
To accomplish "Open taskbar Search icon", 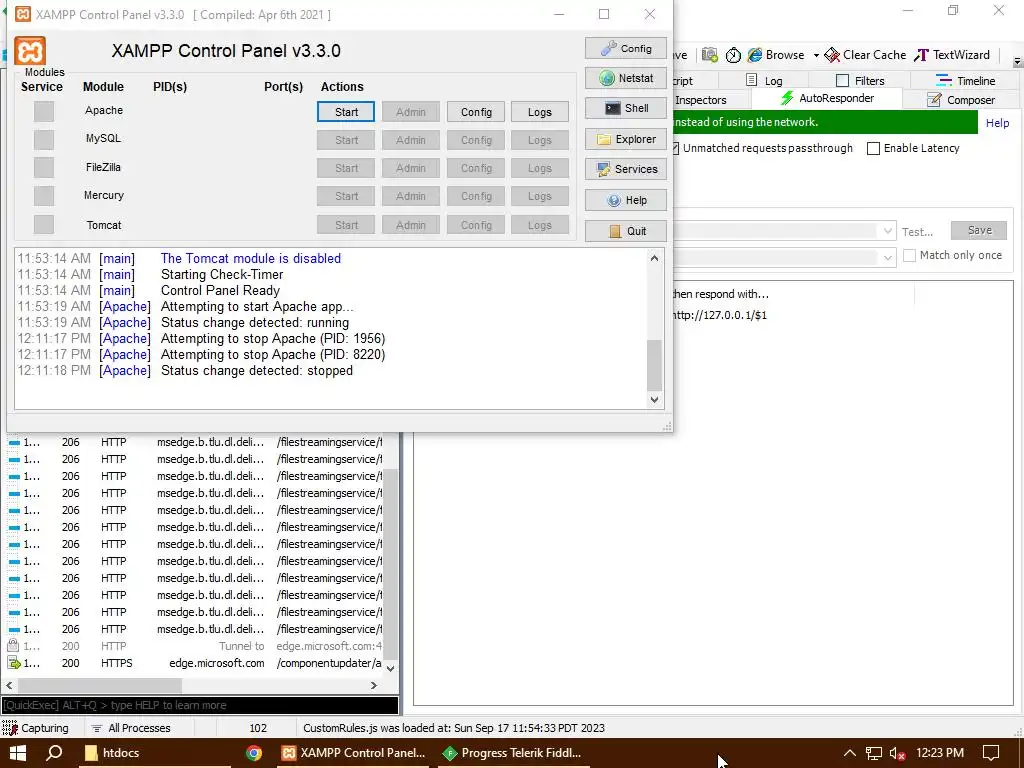I will (x=54, y=753).
